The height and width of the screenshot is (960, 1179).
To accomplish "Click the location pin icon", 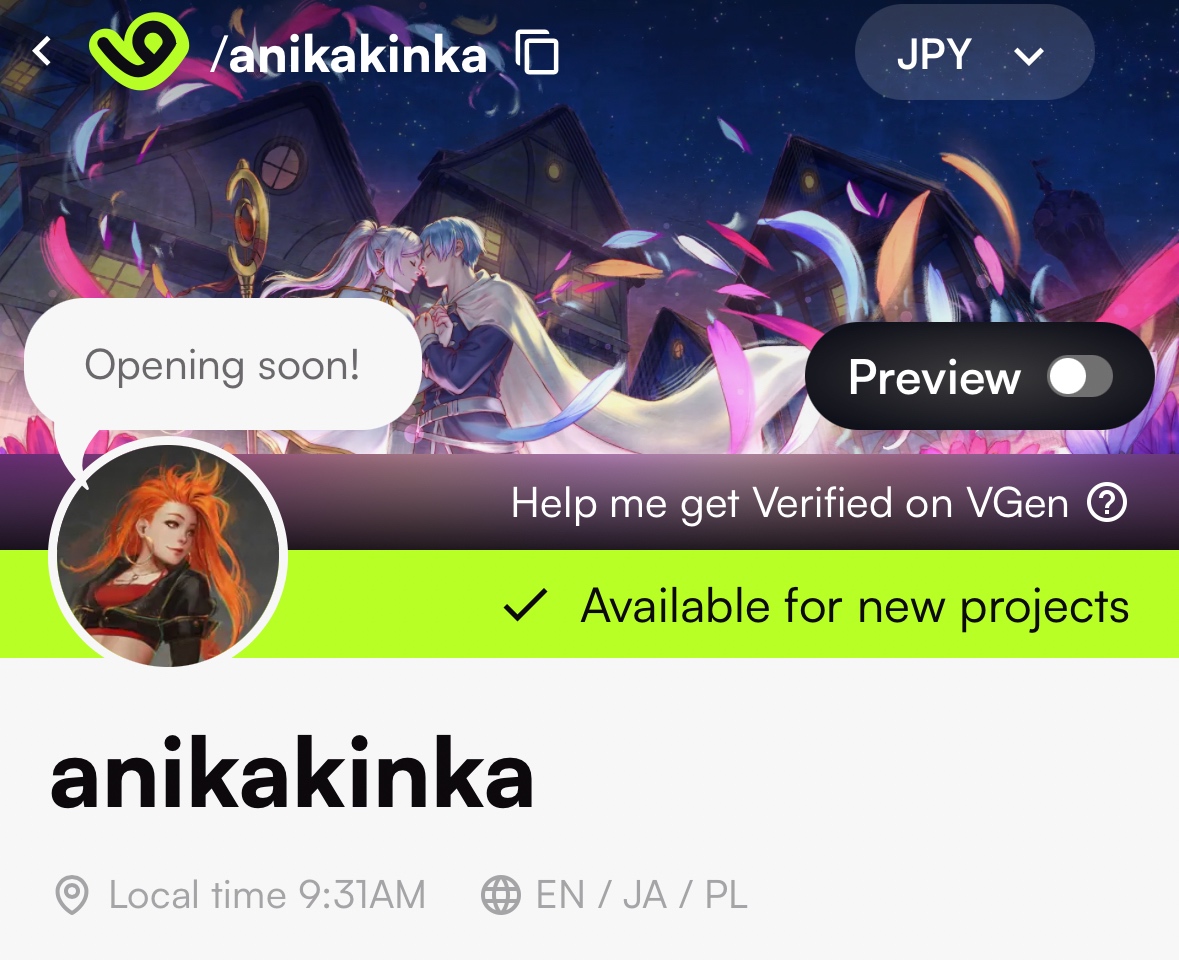I will [x=72, y=895].
